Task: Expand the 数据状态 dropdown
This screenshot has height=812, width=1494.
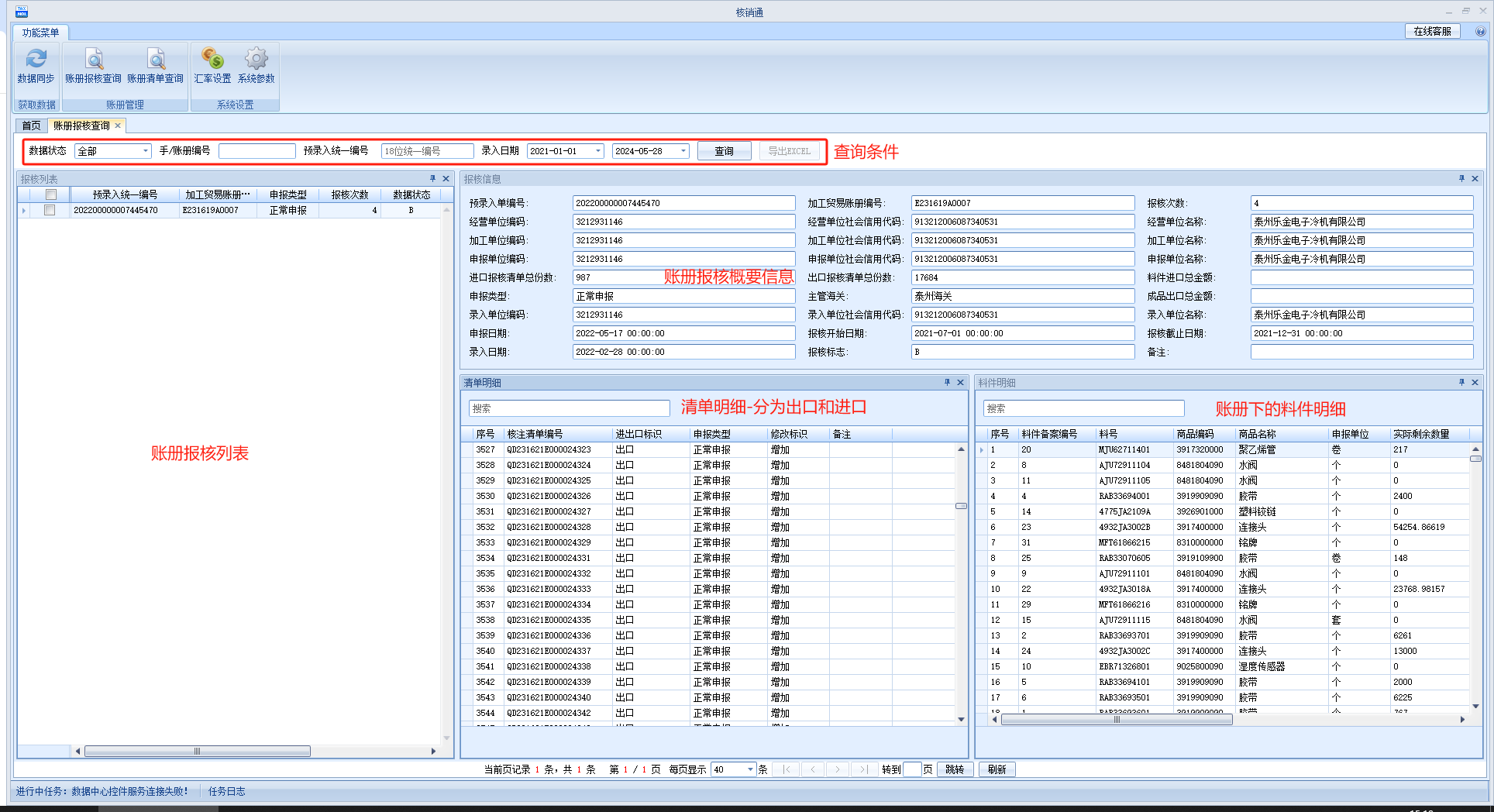Action: click(x=145, y=151)
